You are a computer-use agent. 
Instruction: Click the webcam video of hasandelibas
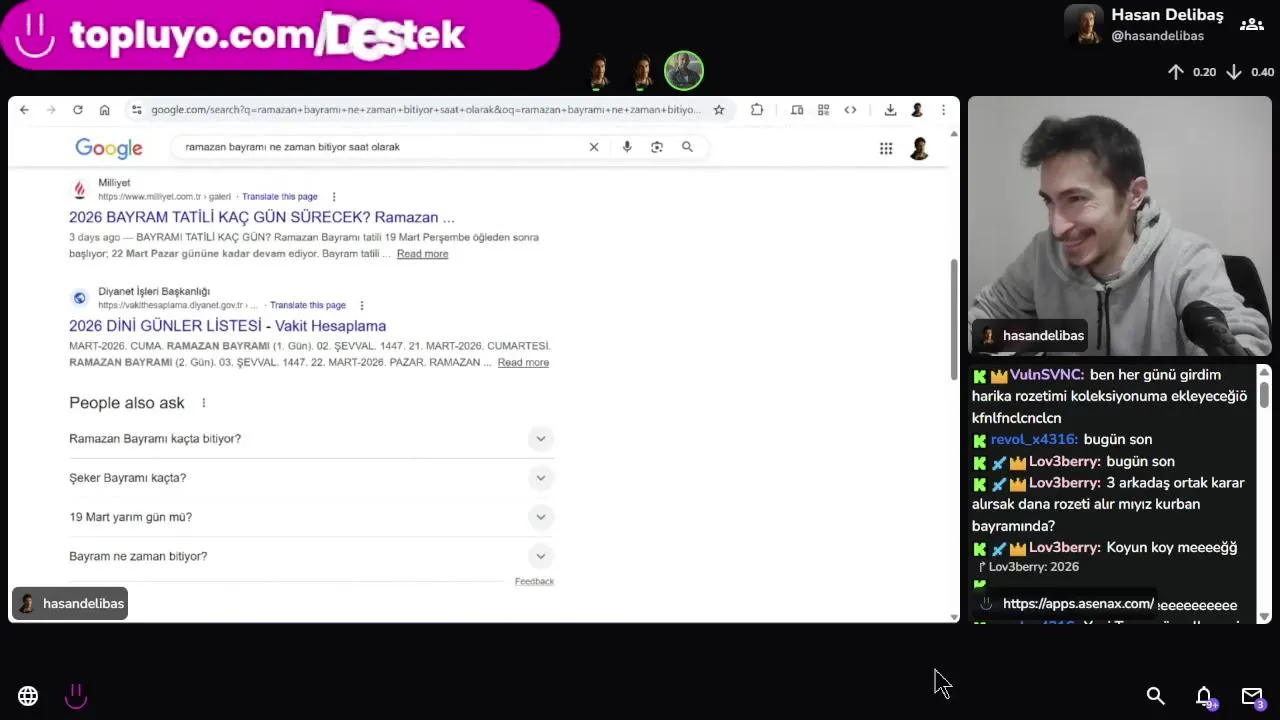[1120, 226]
